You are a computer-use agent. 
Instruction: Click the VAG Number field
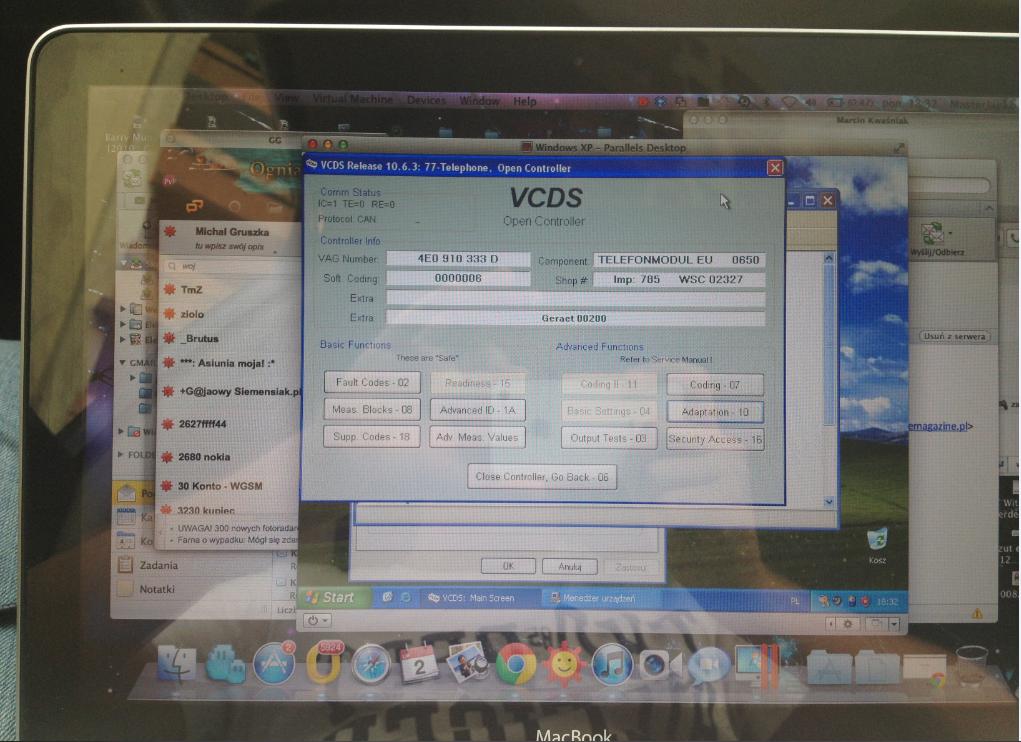[458, 259]
